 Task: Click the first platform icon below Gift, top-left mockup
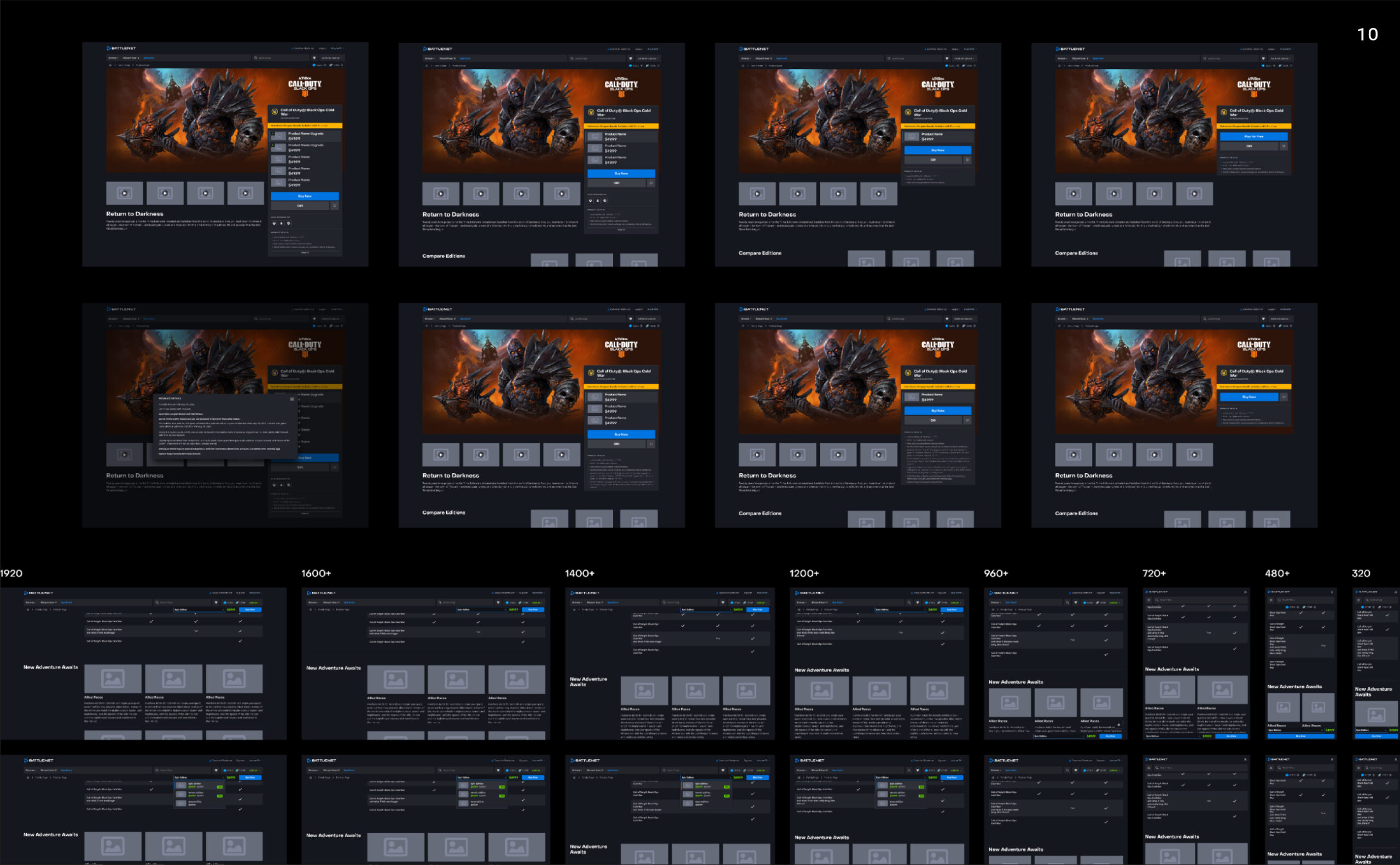[274, 224]
